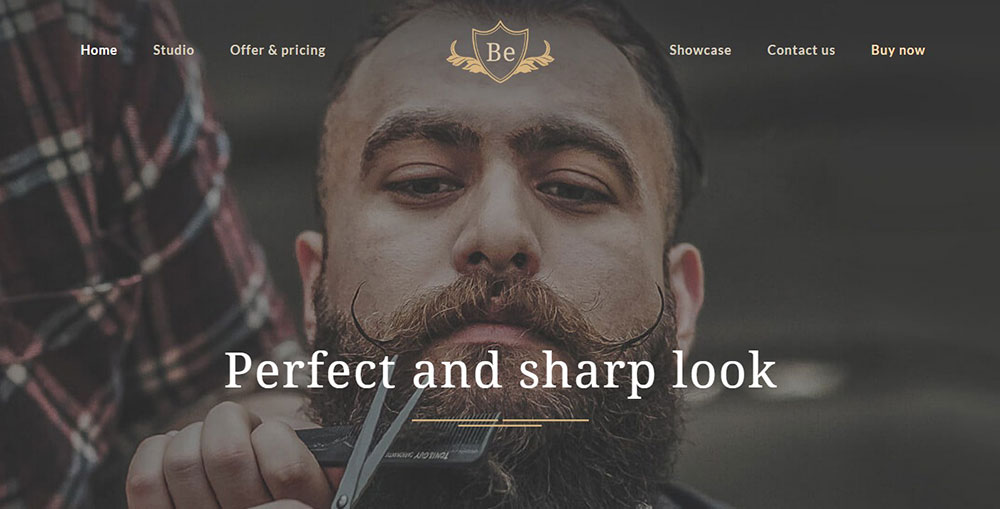
Task: Open the Offer & pricing menu item
Action: [277, 50]
